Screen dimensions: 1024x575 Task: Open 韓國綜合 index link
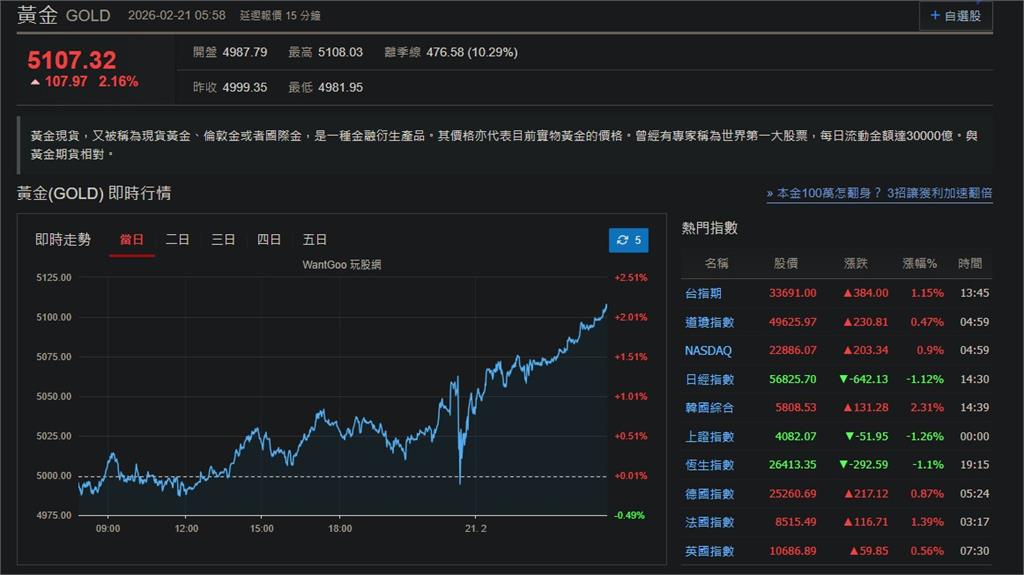tap(709, 408)
